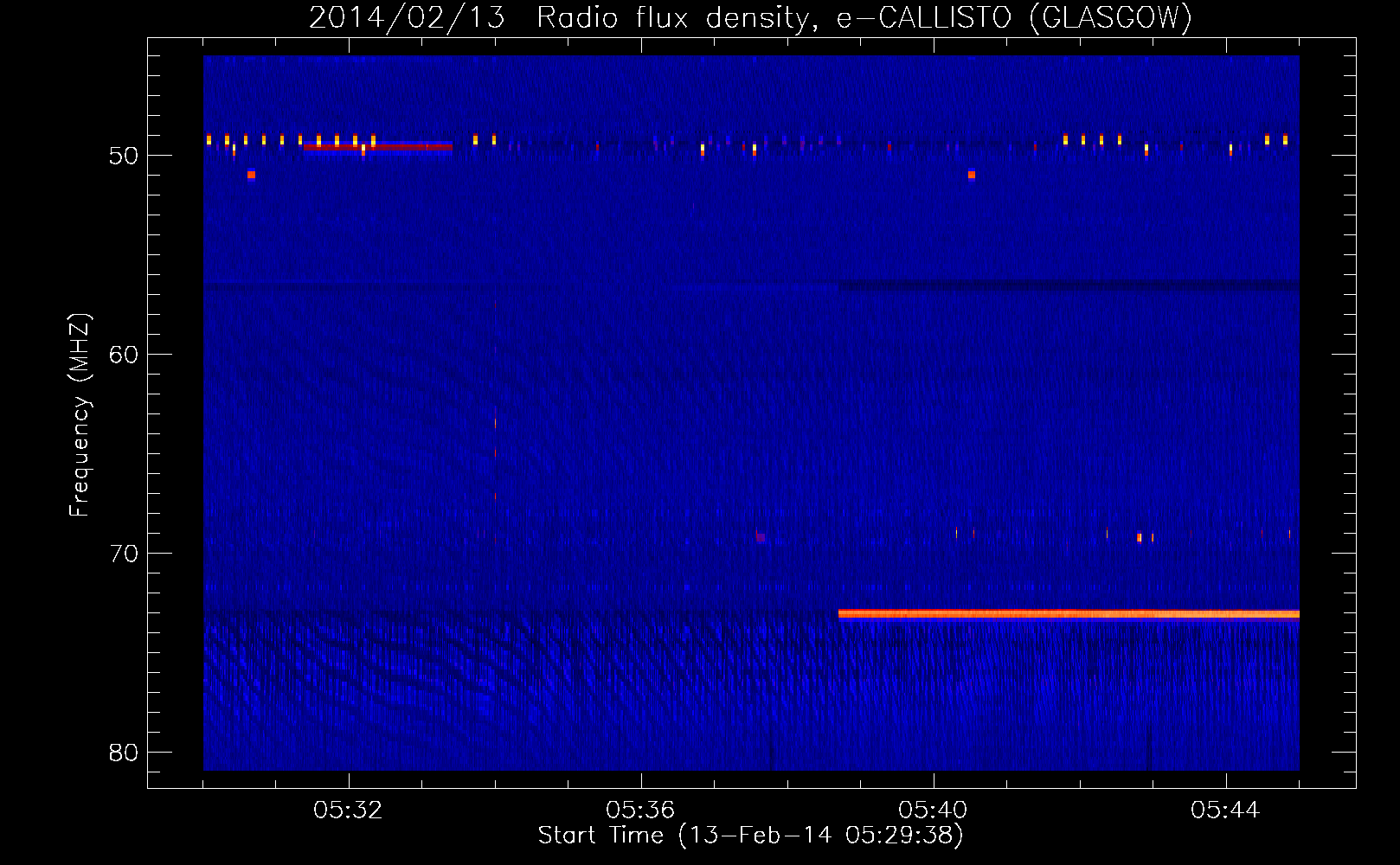Click the bright orange emission band near 73 MHz
Viewport: 1400px width, 865px height.
[1069, 614]
